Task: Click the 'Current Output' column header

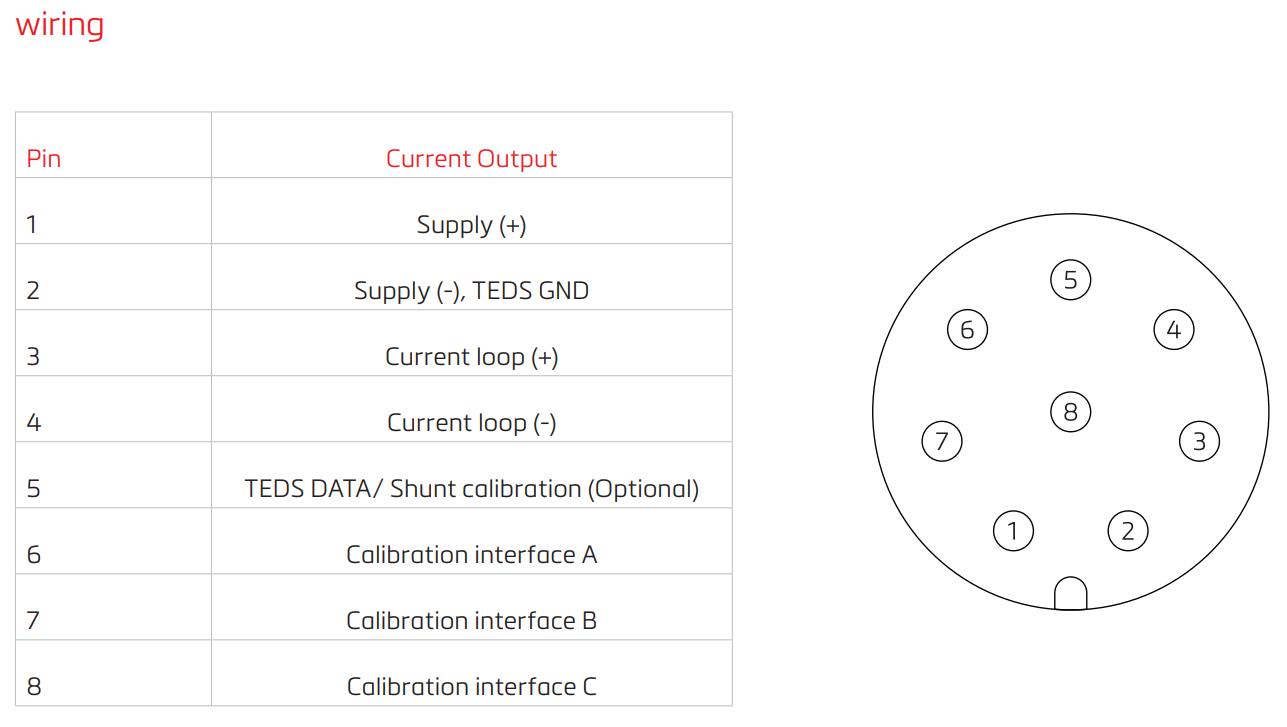Action: pos(471,159)
